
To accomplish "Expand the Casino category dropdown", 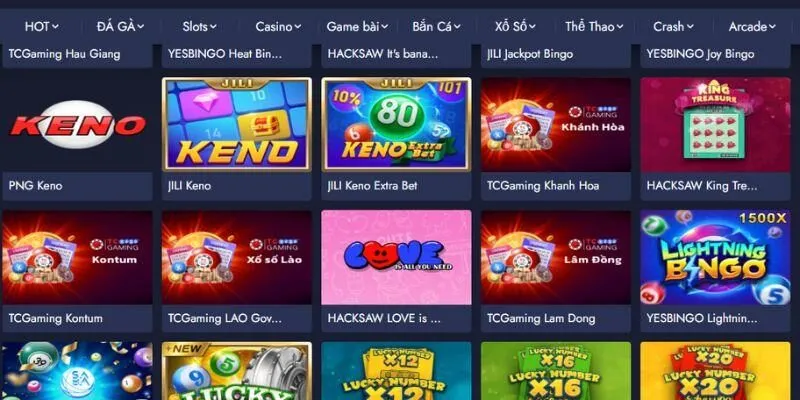I will (278, 27).
